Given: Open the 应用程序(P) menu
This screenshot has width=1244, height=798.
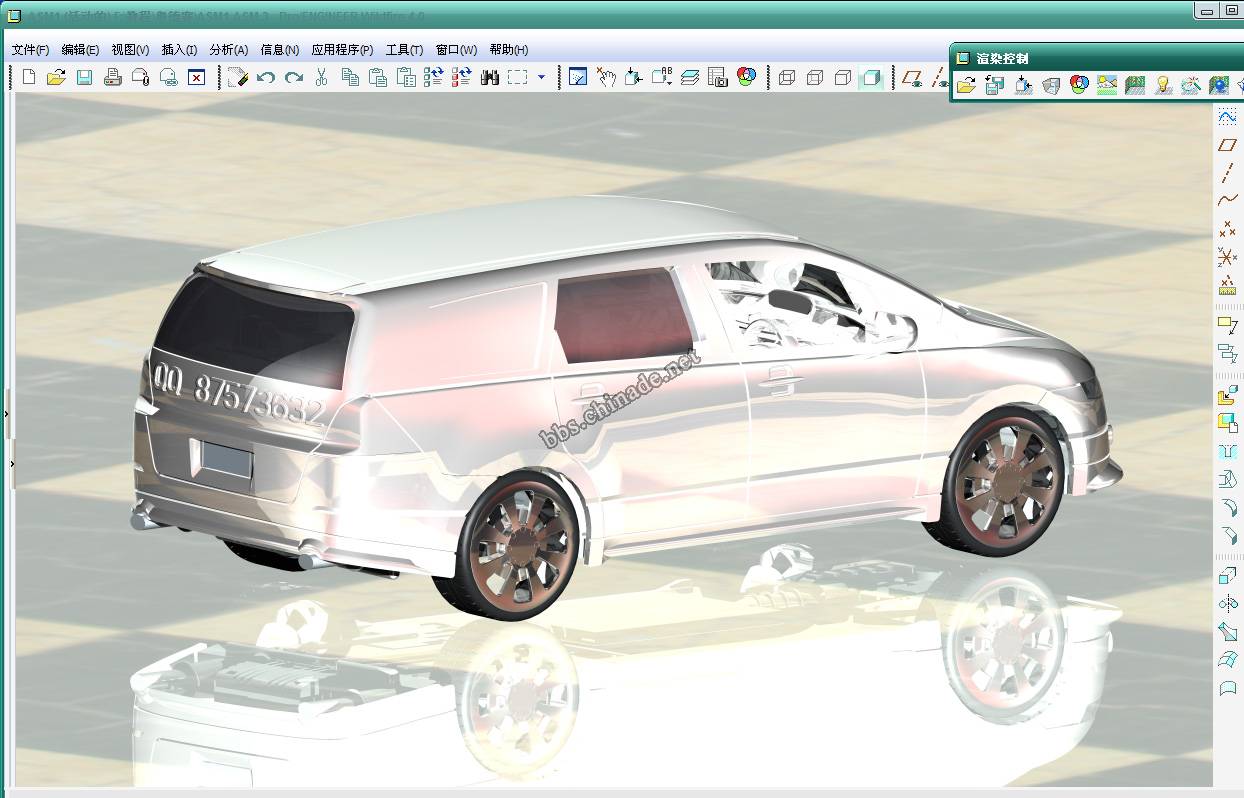Looking at the screenshot, I should (x=342, y=50).
